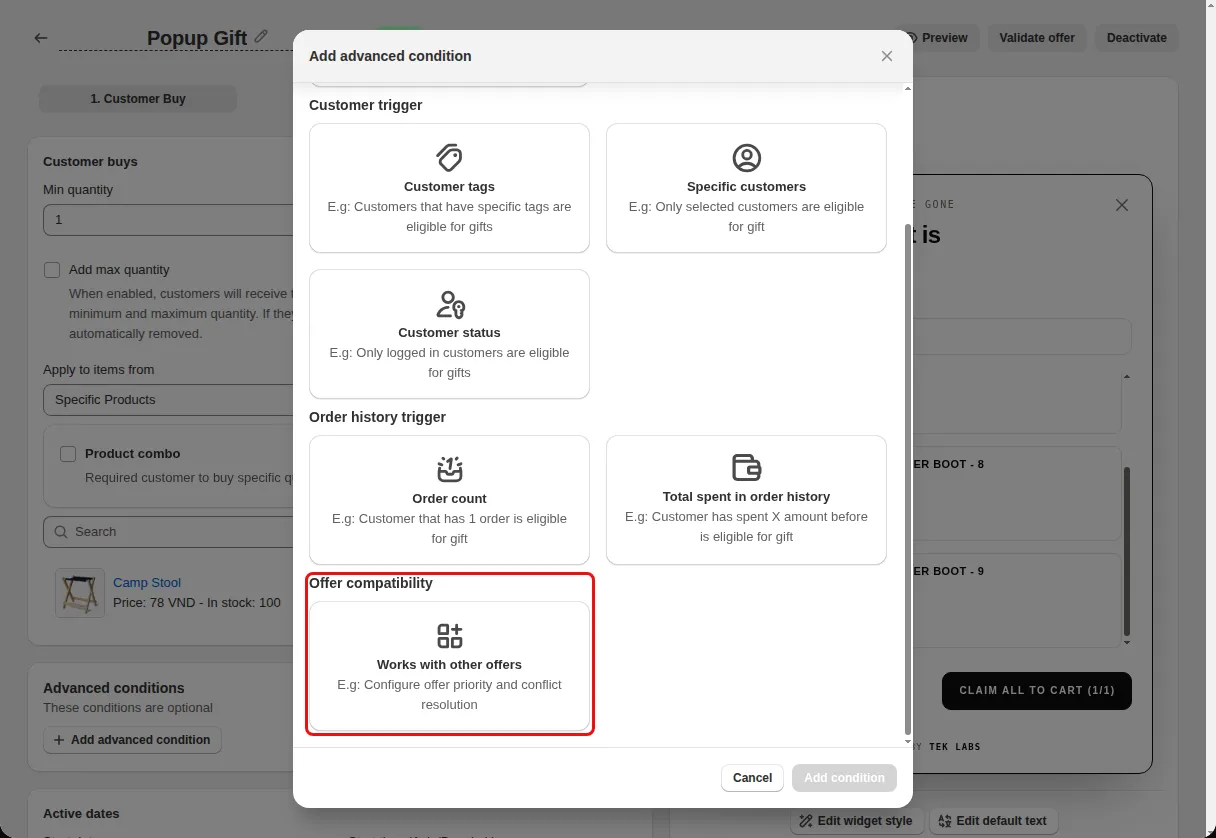Click the product Search field
Viewport: 1216px width, 838px height.
click(x=170, y=532)
